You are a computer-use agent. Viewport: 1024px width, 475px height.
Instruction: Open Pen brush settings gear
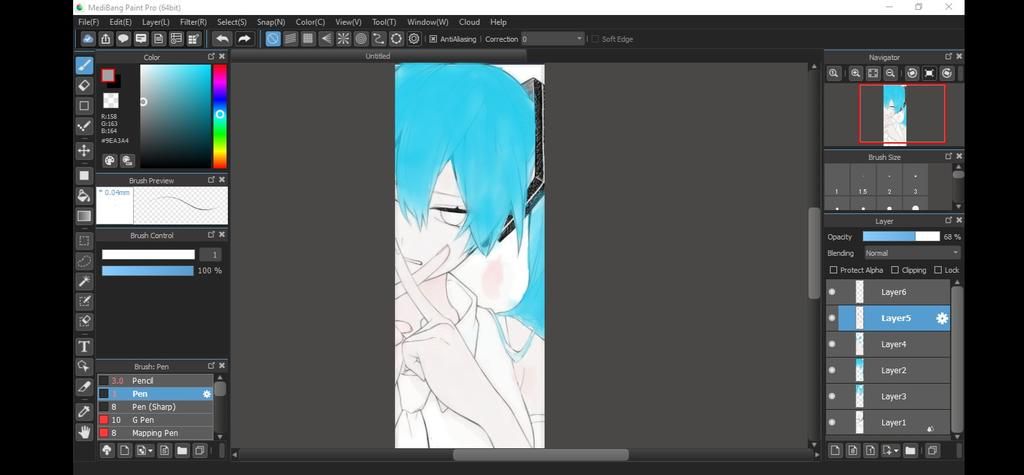coord(207,394)
